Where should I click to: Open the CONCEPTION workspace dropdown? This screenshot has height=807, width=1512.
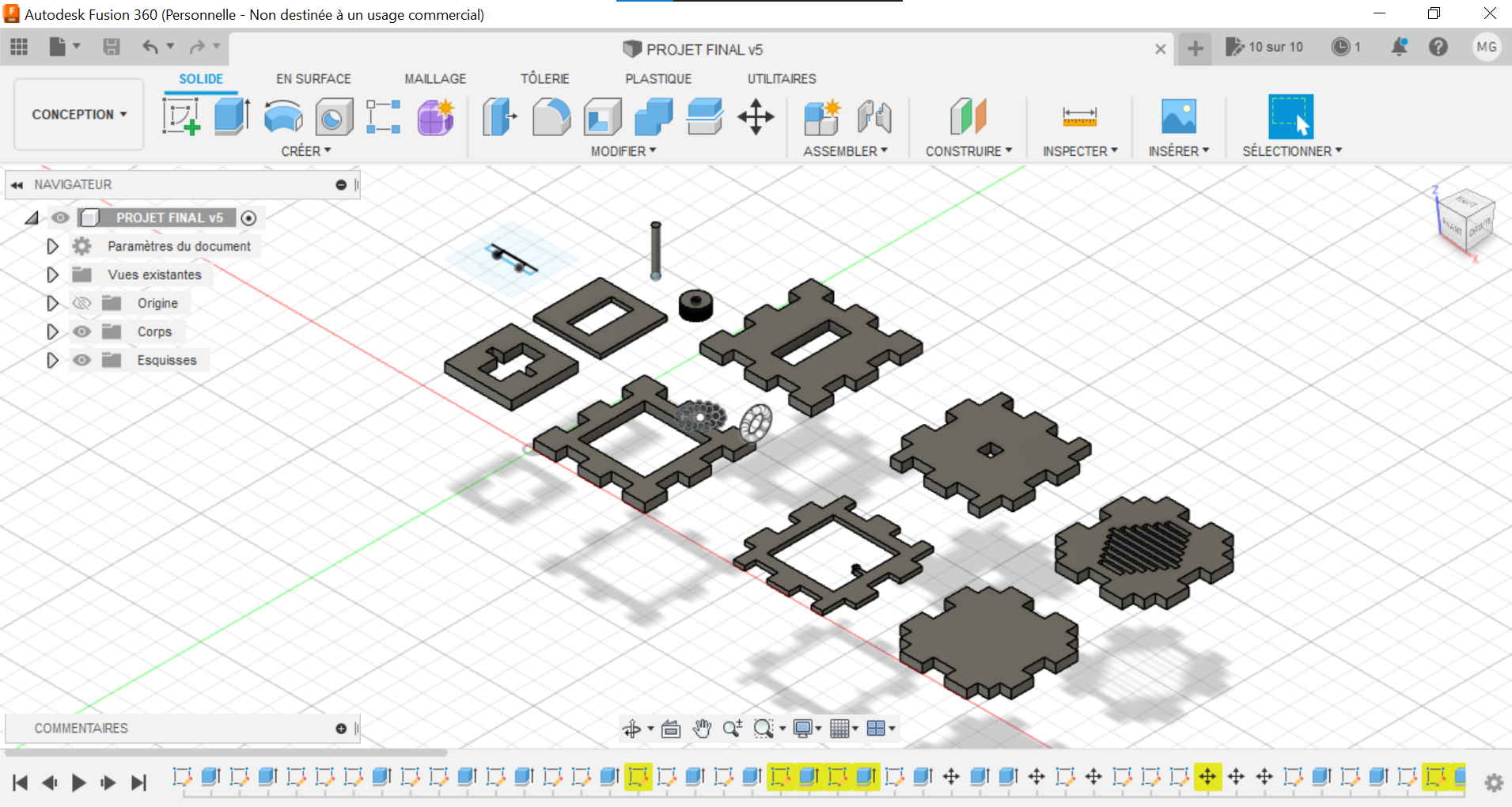79,115
